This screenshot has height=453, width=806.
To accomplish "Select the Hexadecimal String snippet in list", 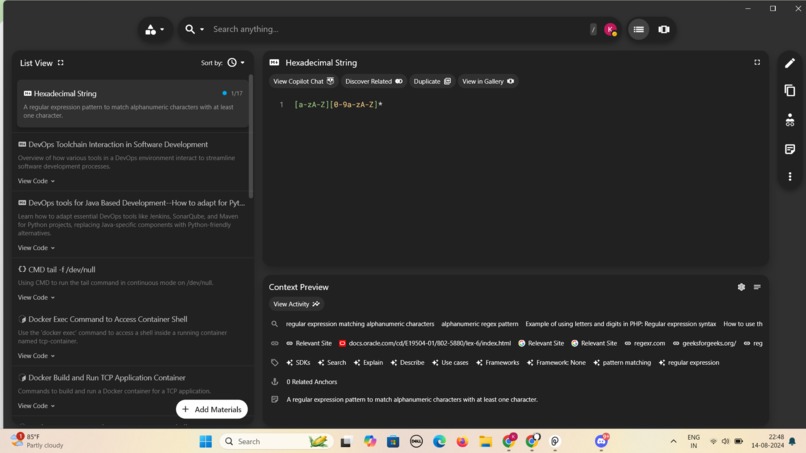I will tap(133, 103).
